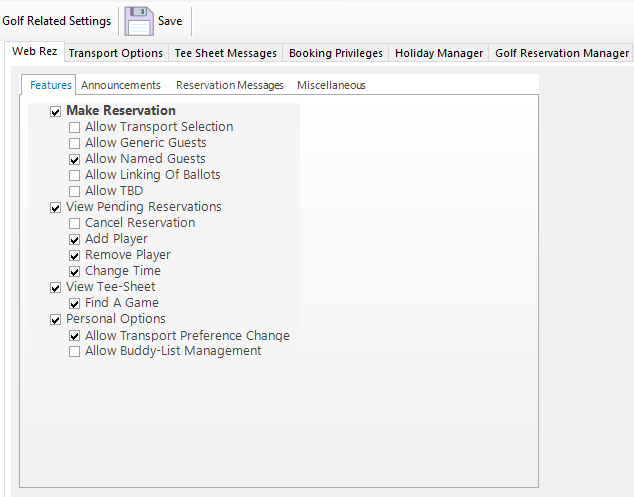Click the Save floppy disk icon
This screenshot has width=634, height=497.
pos(139,21)
